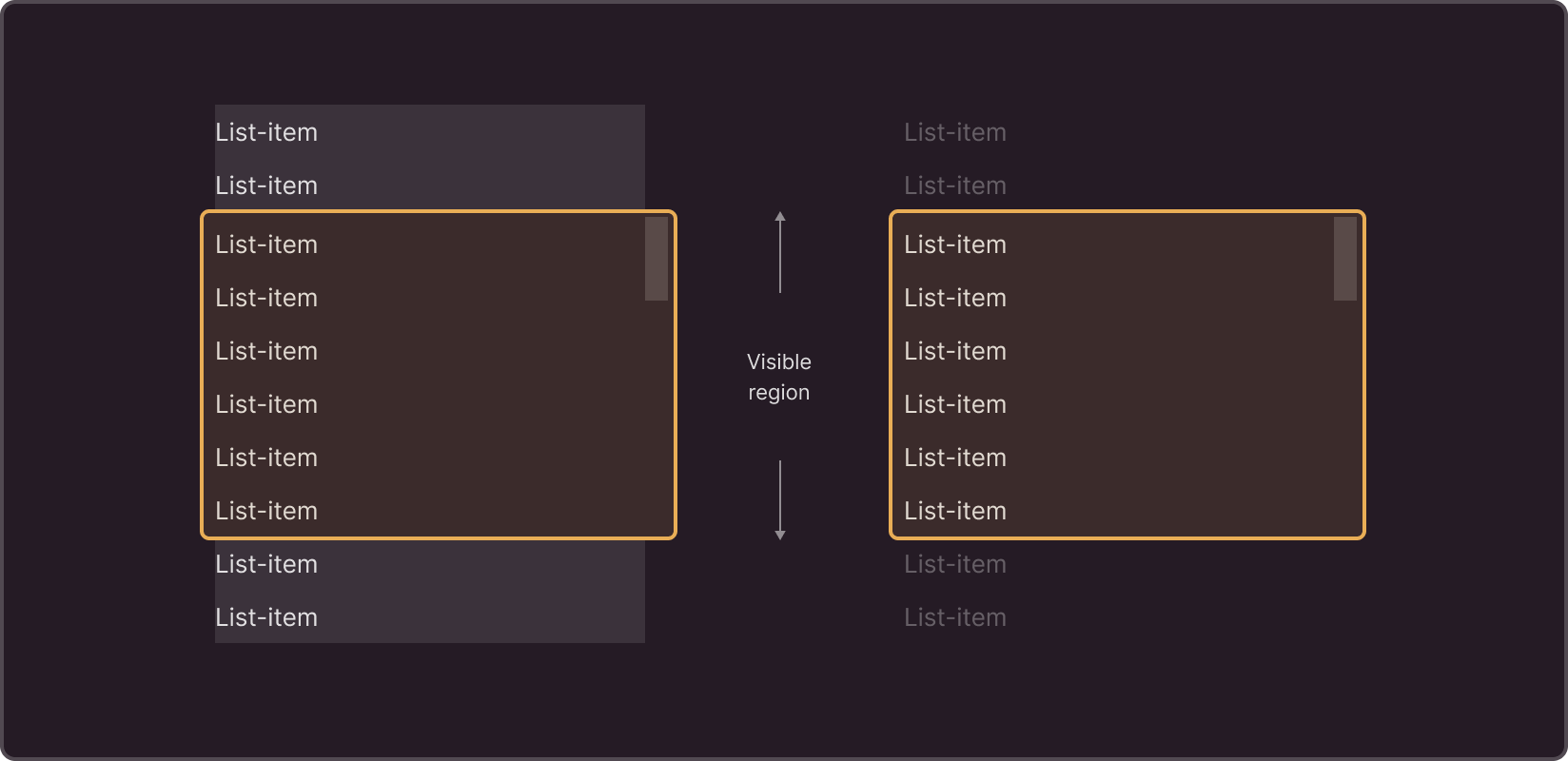
Task: Select bottommost dimmed List-item in right list
Action: [x=955, y=617]
